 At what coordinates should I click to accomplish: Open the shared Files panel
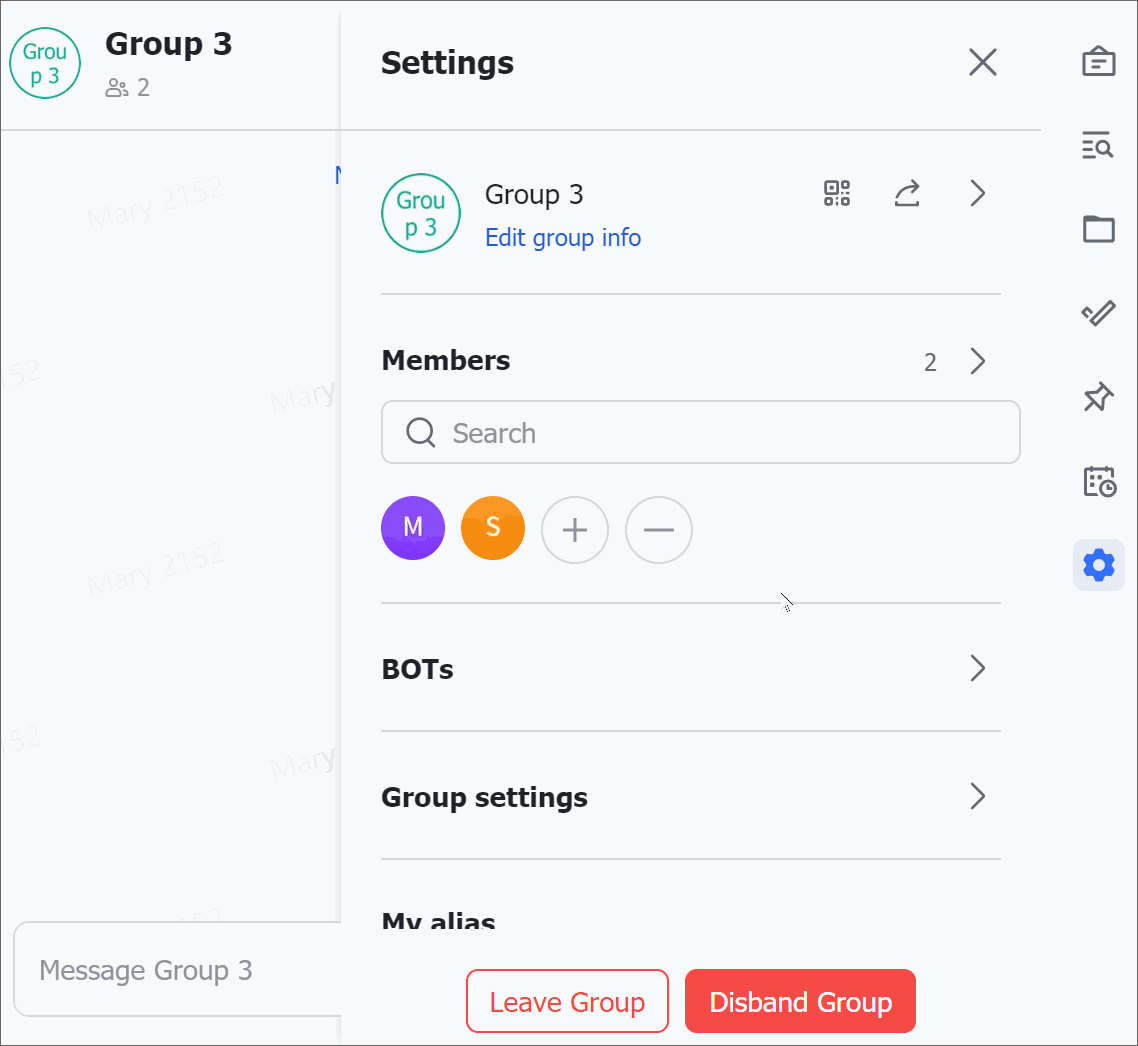coord(1098,229)
